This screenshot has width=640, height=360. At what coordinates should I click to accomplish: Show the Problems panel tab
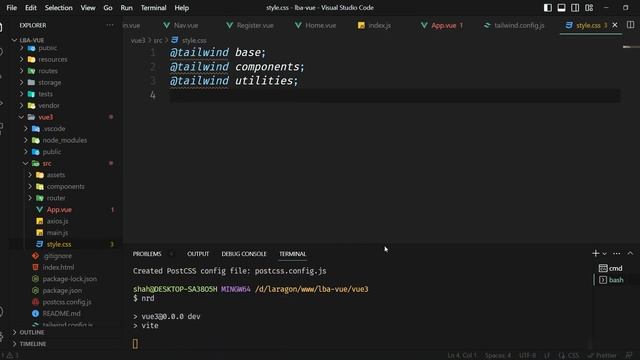[x=147, y=253]
